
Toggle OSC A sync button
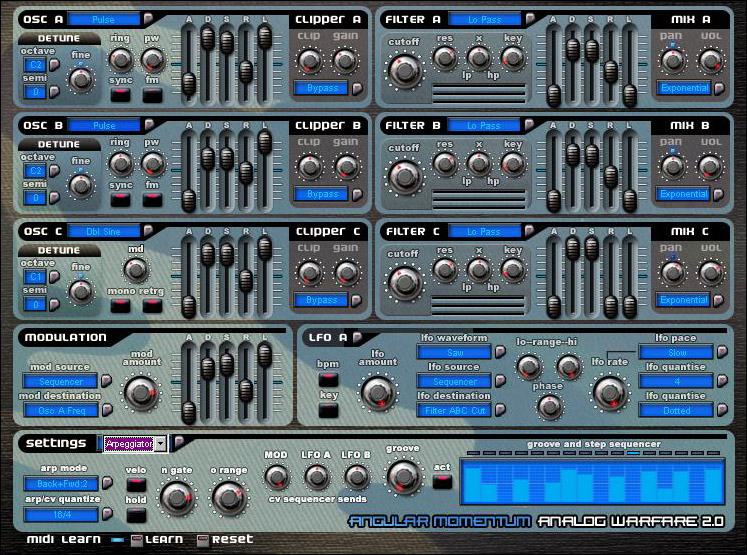120,94
